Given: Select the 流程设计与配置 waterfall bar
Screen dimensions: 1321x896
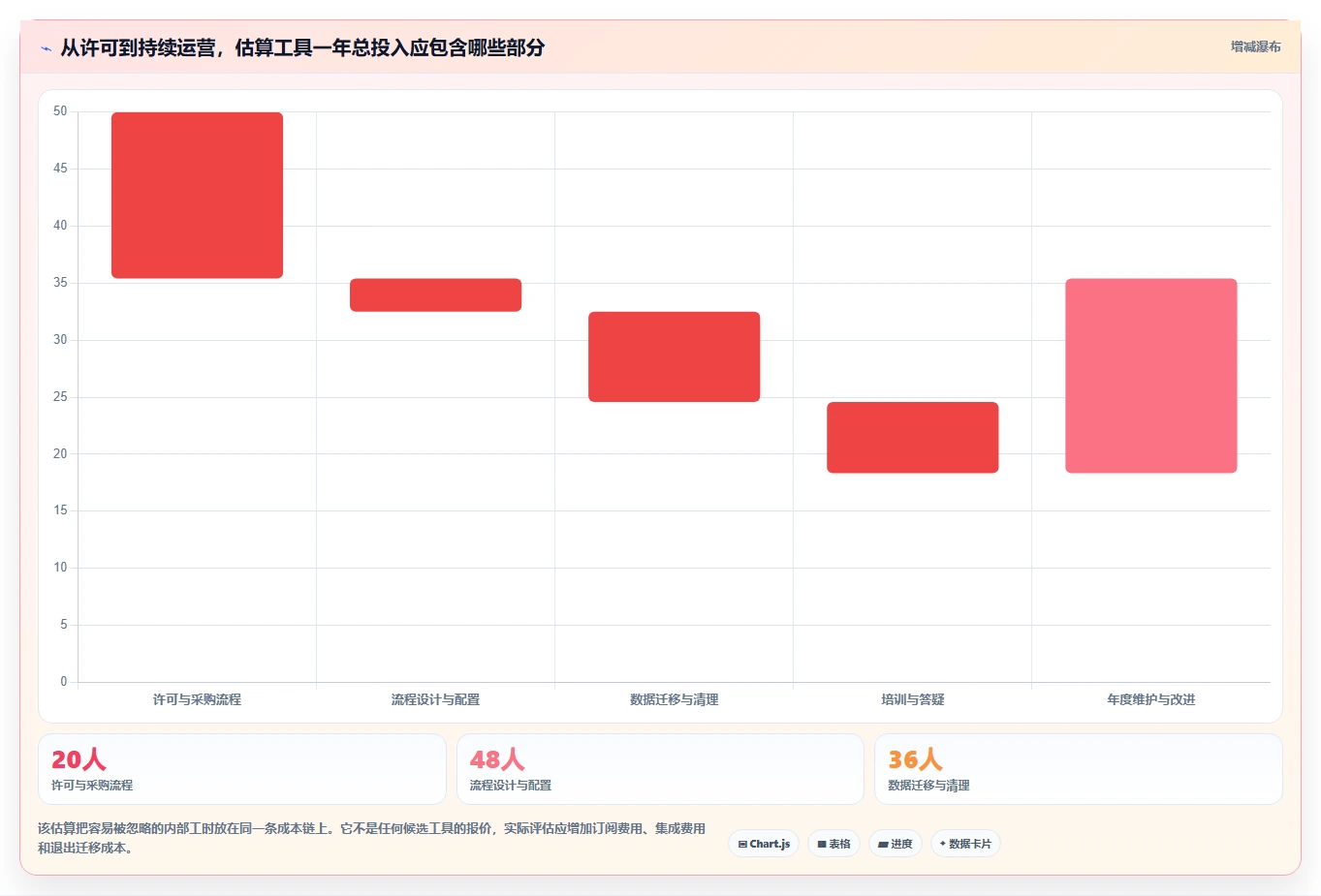Looking at the screenshot, I should click(x=435, y=295).
